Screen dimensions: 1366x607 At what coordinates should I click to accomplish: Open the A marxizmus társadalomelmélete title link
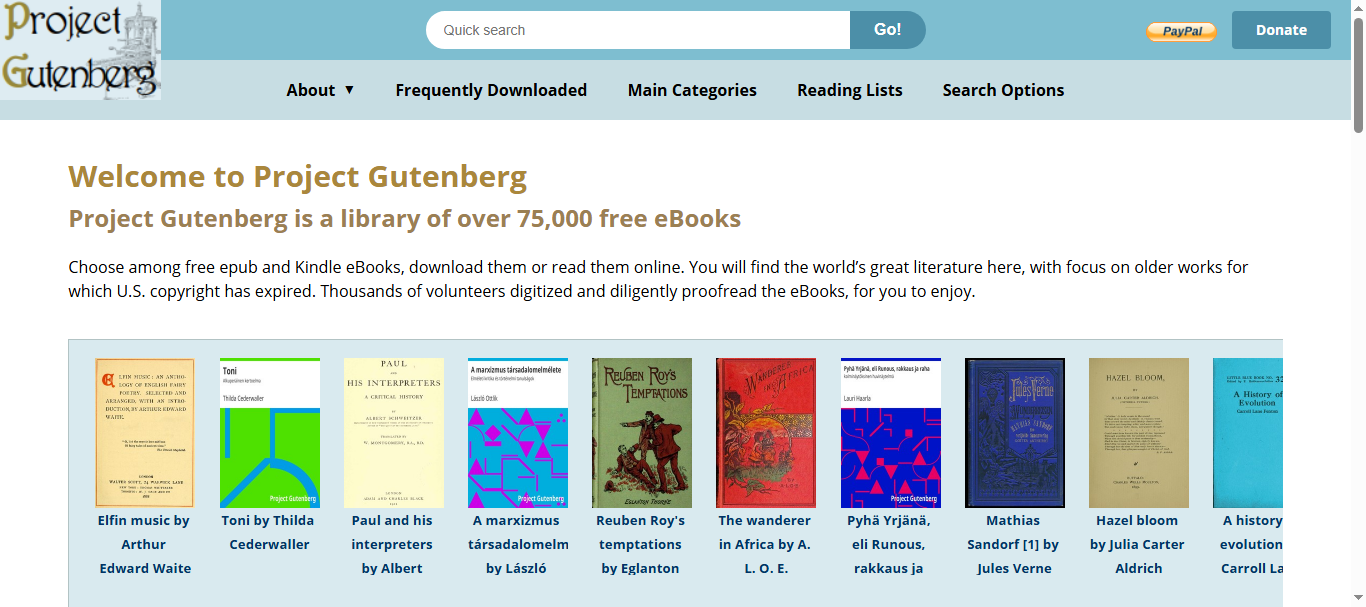click(517, 544)
